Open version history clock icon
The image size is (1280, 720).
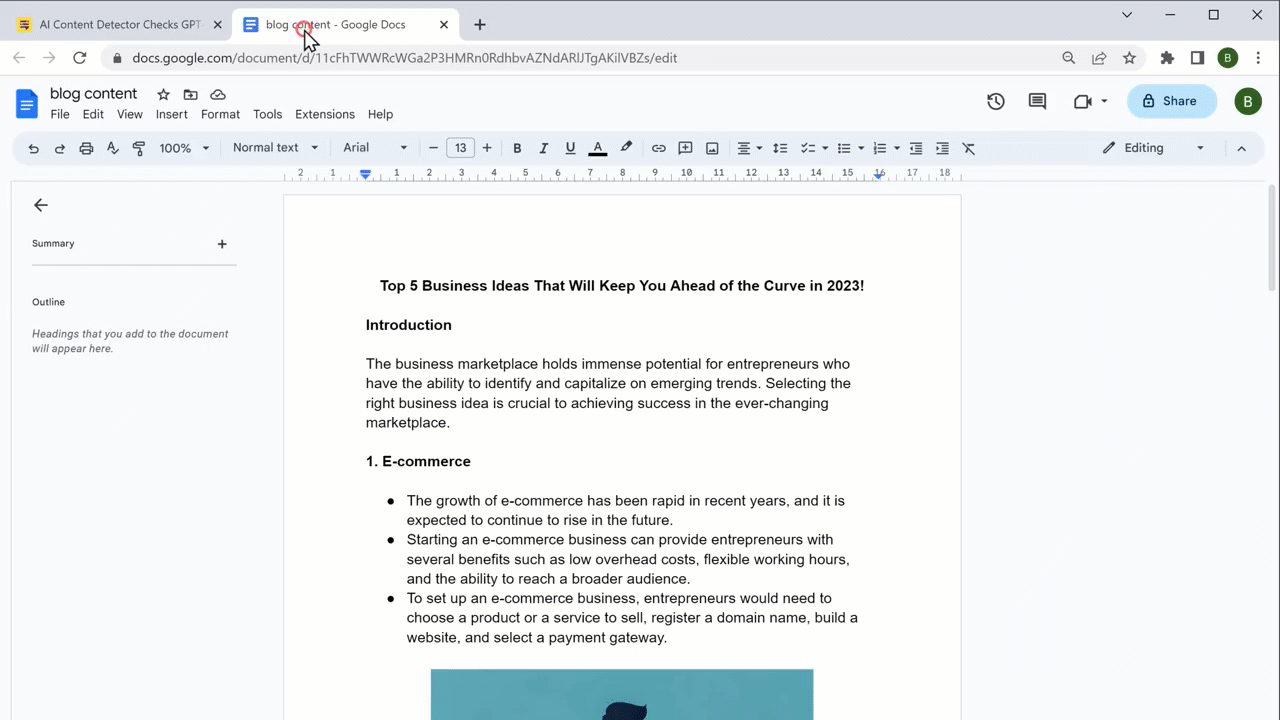[995, 101]
